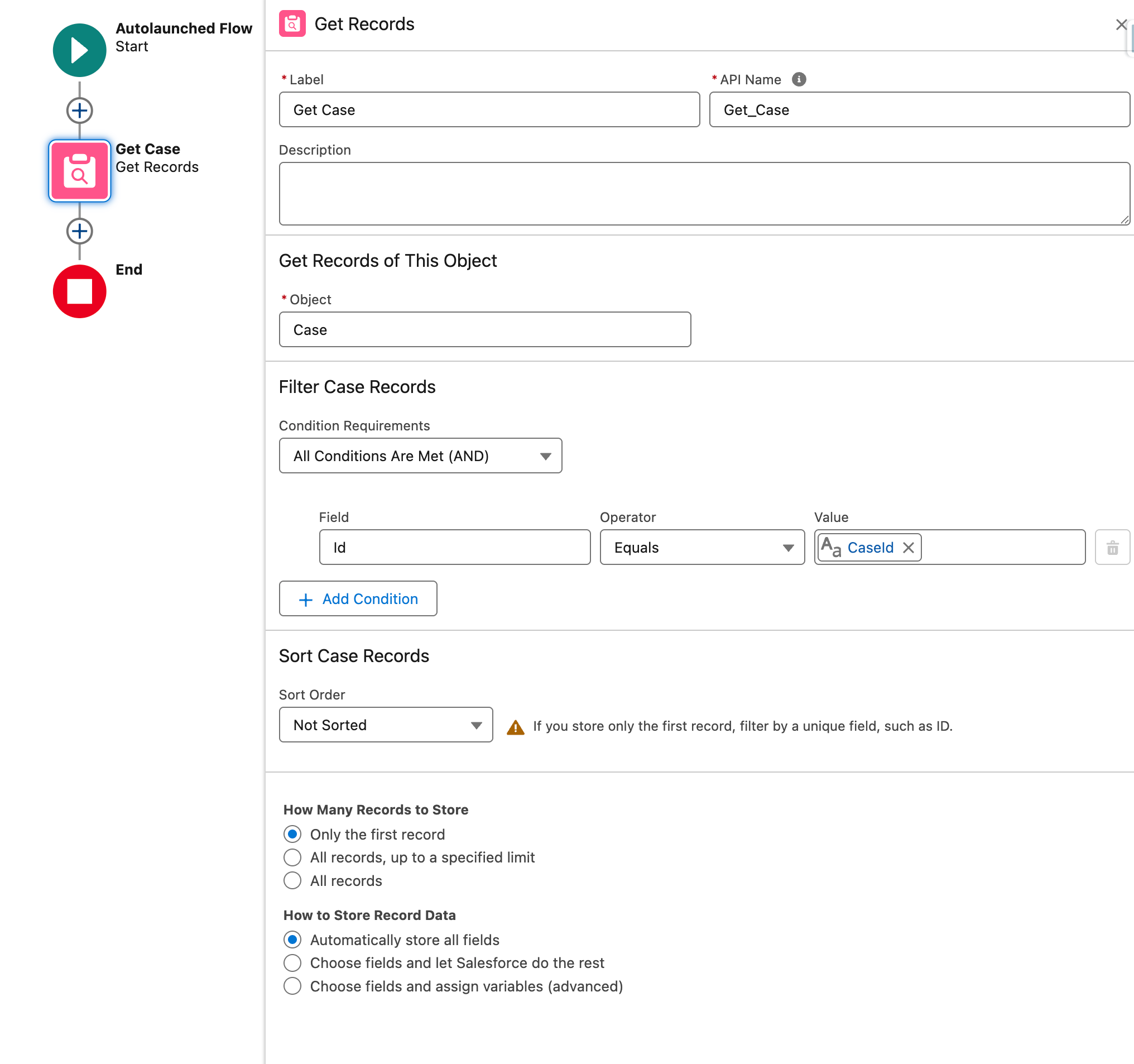Select the All records option

point(292,880)
